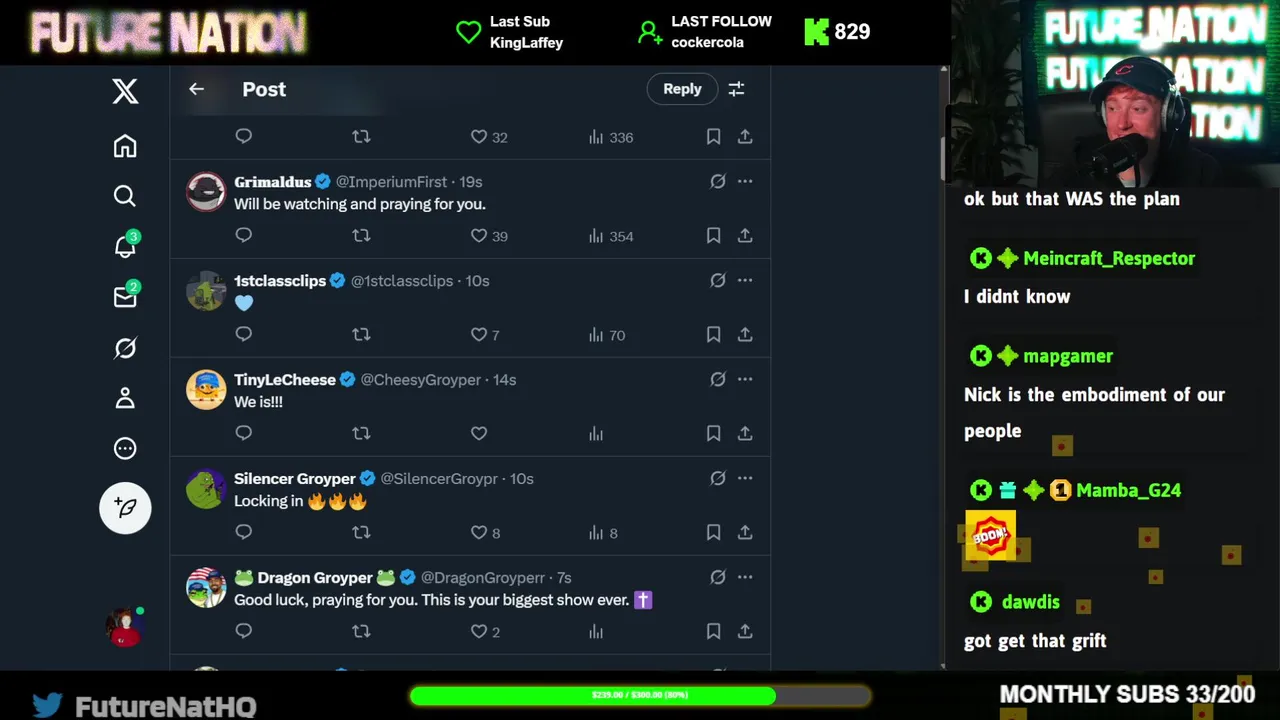Screen dimensions: 1280x720
Task: Open the X logo home tab
Action: [125, 92]
